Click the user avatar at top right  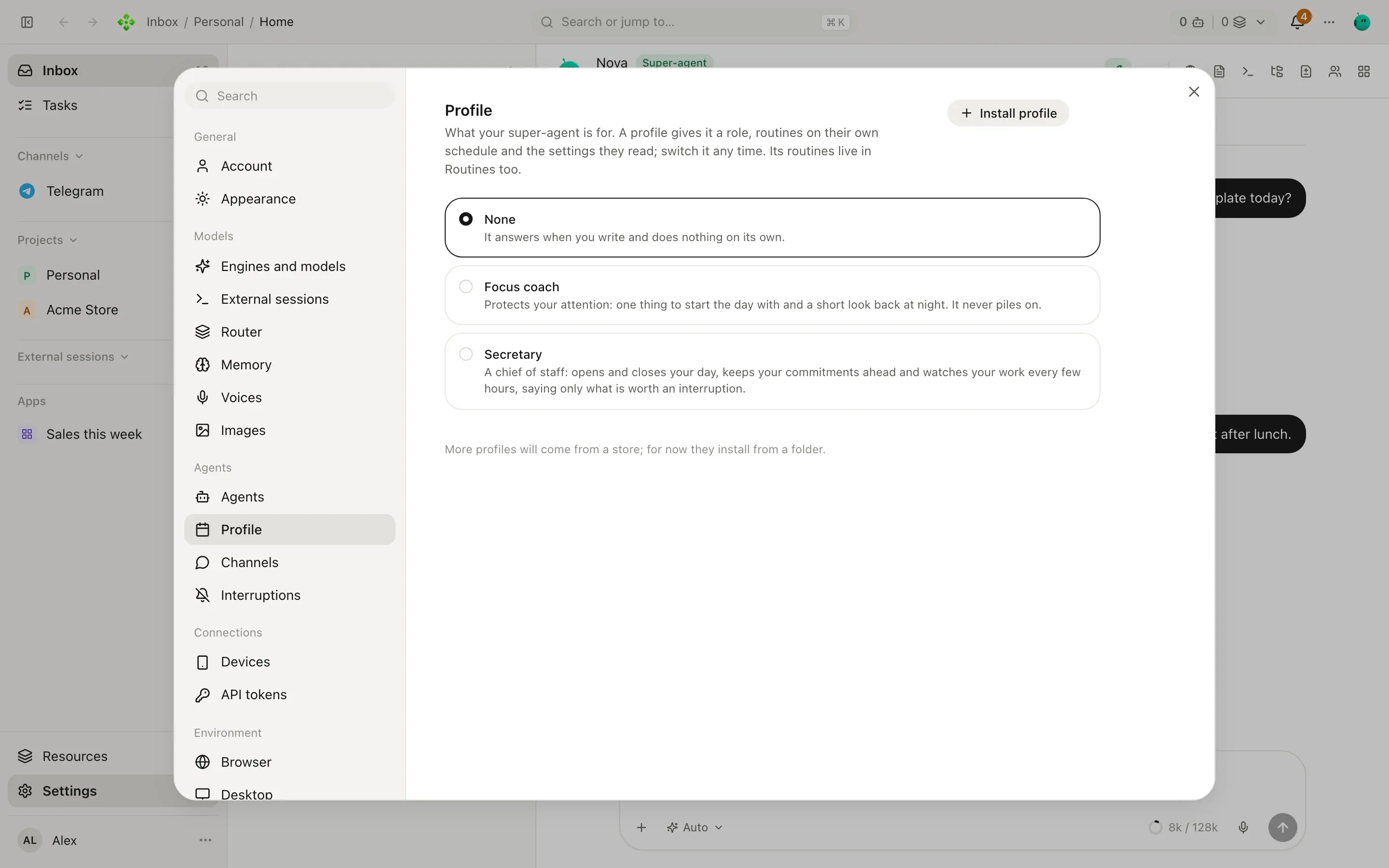click(x=1362, y=22)
